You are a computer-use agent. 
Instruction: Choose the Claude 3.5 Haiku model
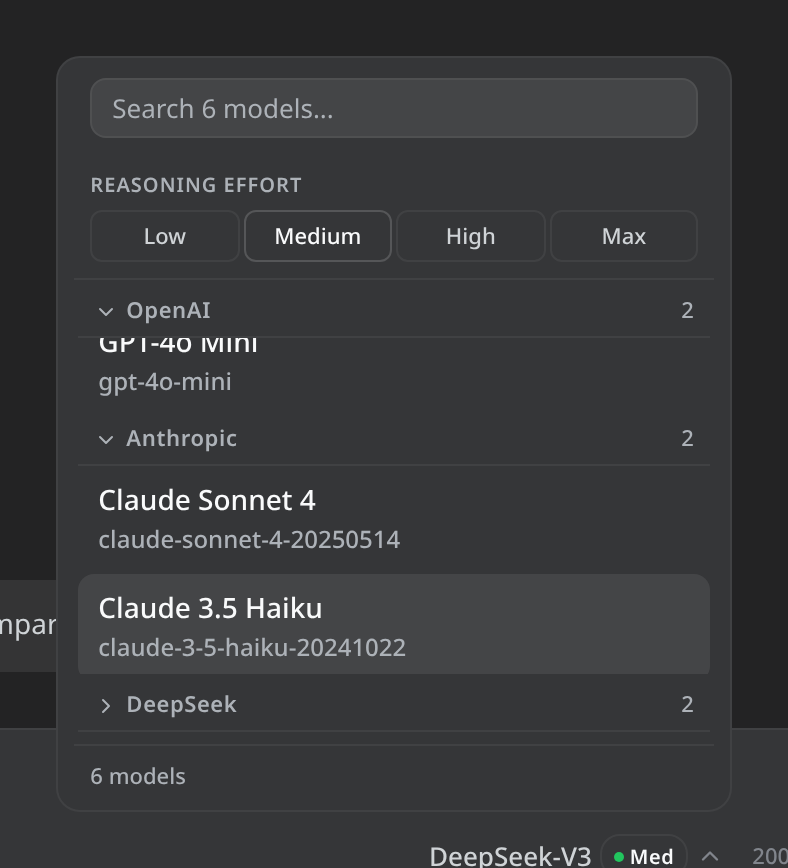pos(394,624)
